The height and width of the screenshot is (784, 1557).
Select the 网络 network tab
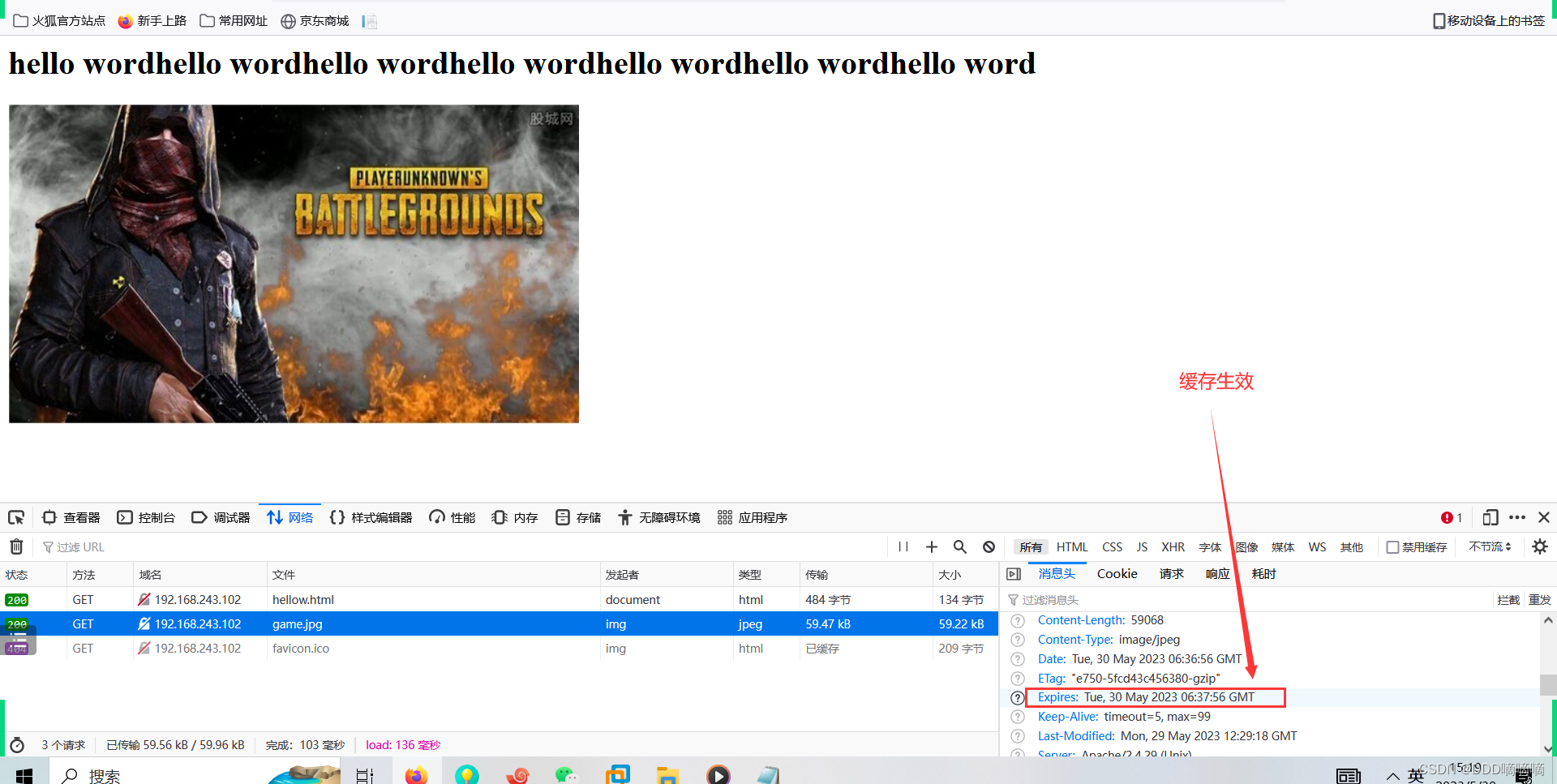pyautogui.click(x=290, y=517)
